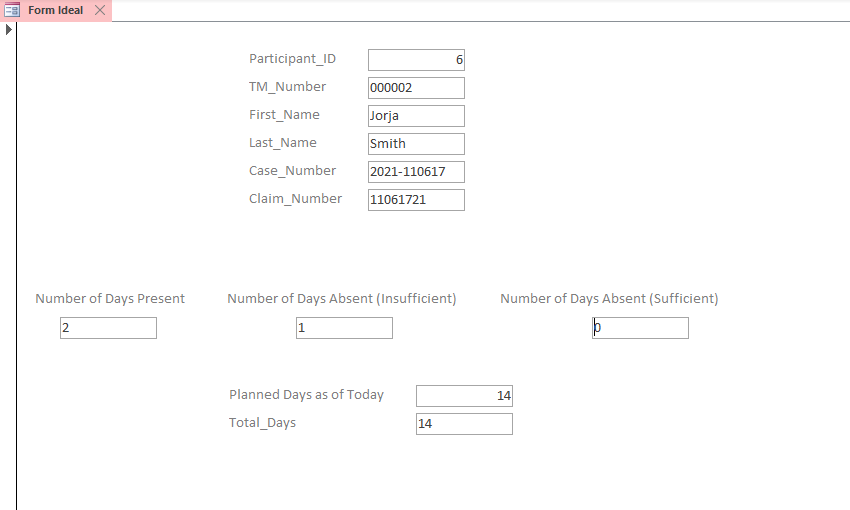Click the Planned Days as of Today label
Viewport: 850px width, 510px height.
click(x=306, y=395)
